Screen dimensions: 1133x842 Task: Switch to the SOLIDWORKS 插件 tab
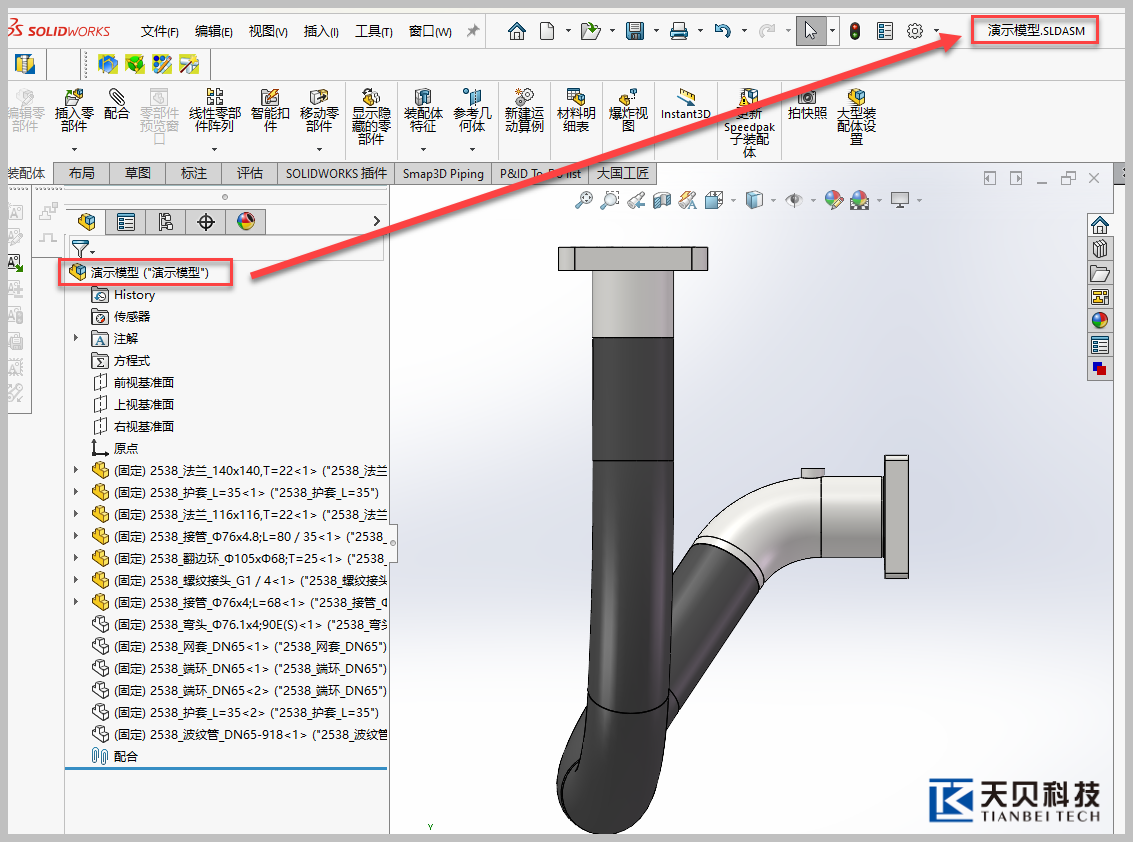(336, 173)
